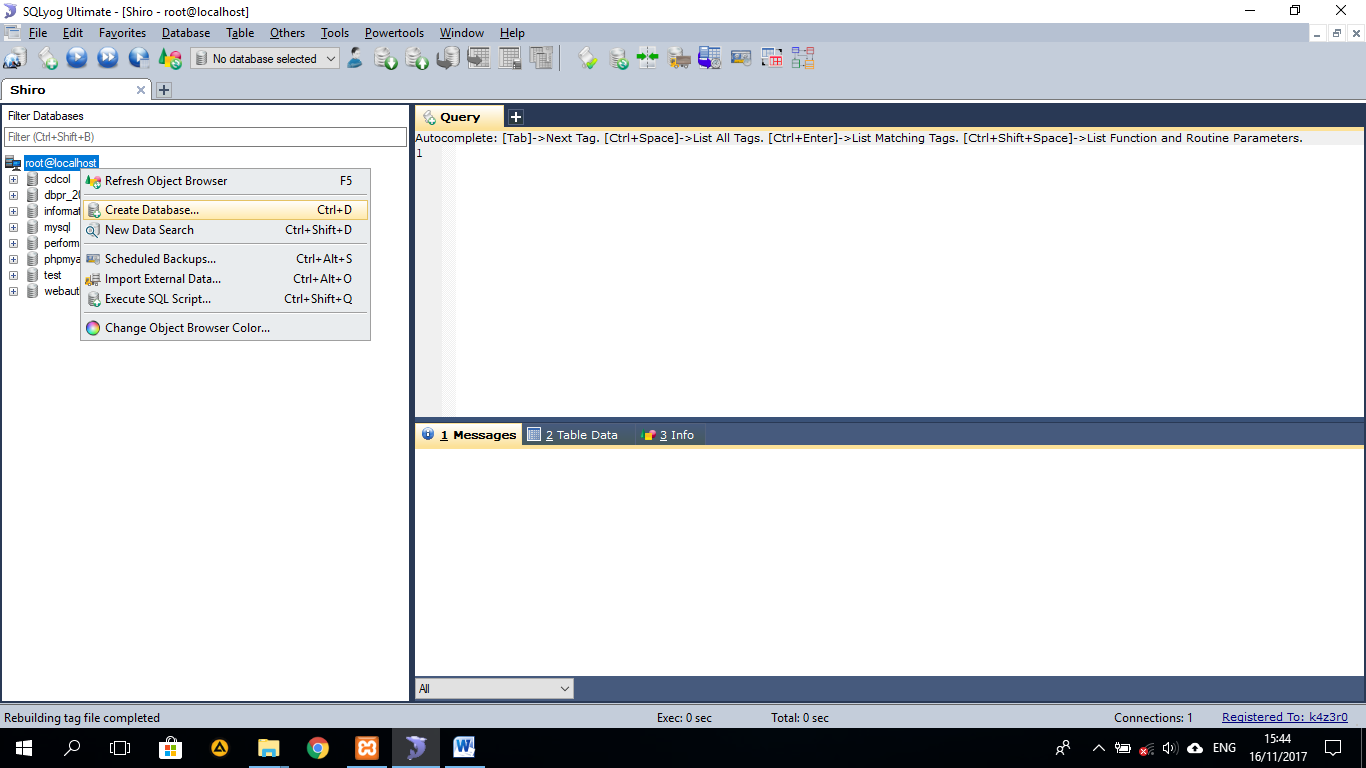Image resolution: width=1366 pixels, height=768 pixels.
Task: Click the single-arrow Execute Query icon
Action: pos(77,58)
